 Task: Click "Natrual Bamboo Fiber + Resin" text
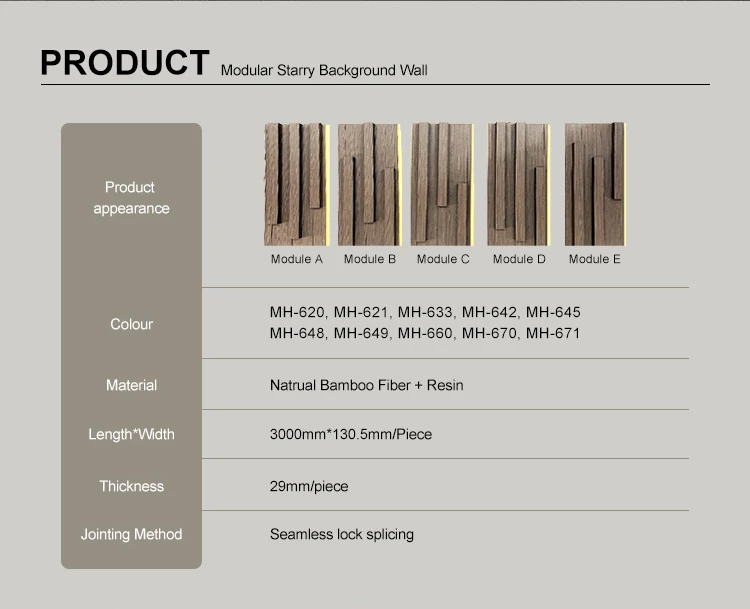click(x=366, y=385)
